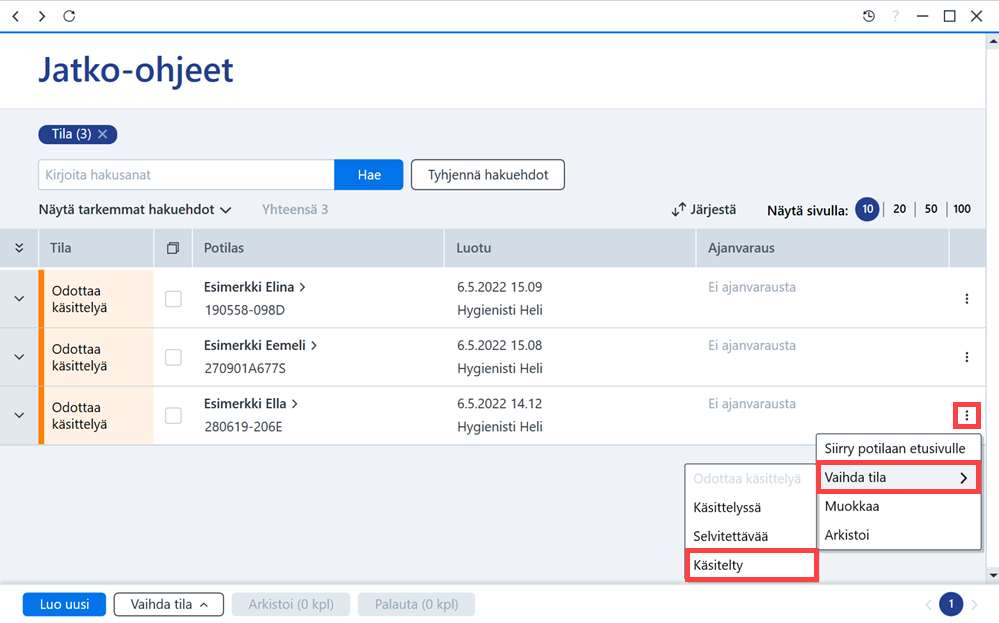Viewport: 999px width, 623px height.
Task: Open three-dot menu for Esimerkki Eemeli
Action: point(967,357)
